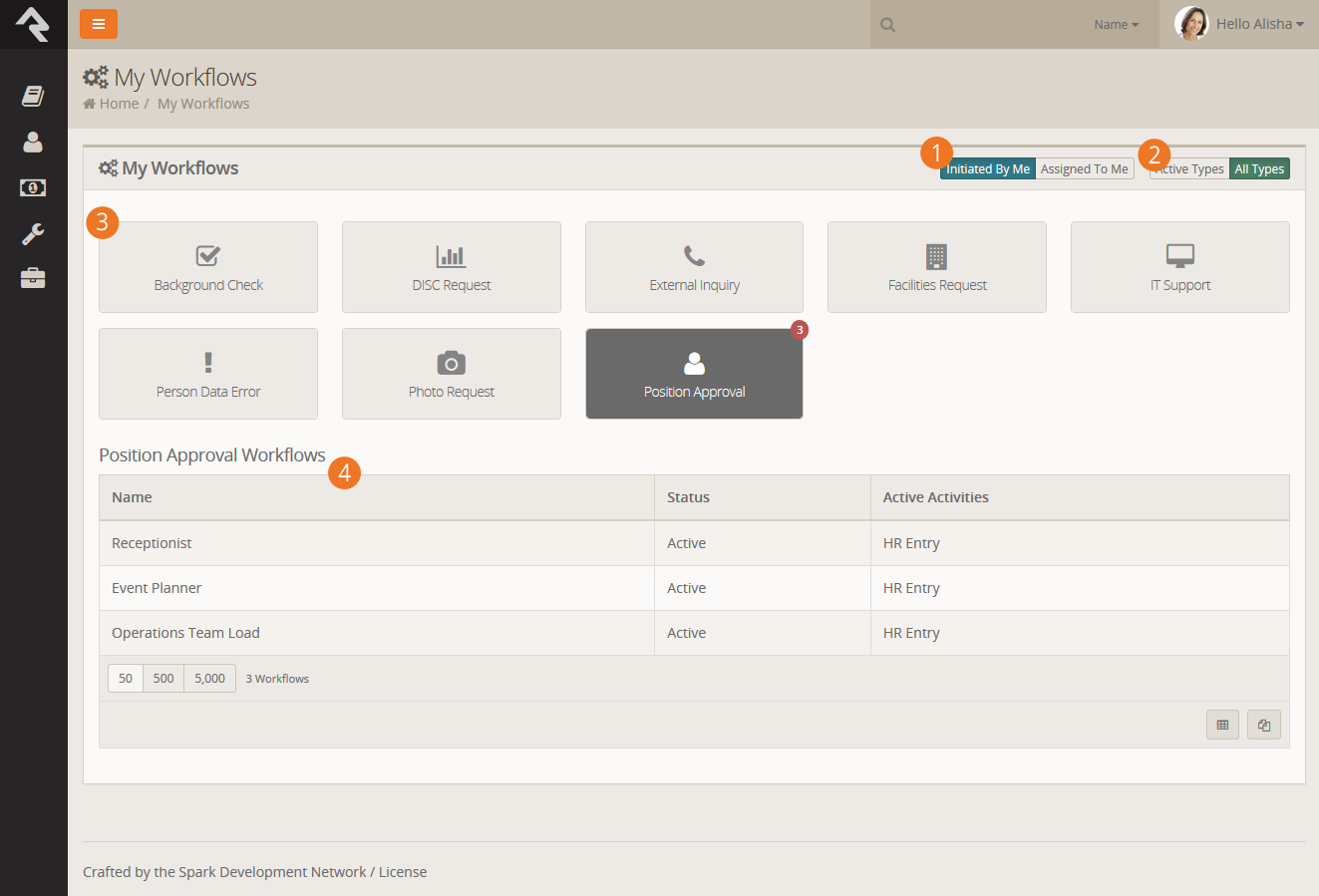The image size is (1319, 896).
Task: Click the grid export icon button
Action: click(x=1222, y=725)
